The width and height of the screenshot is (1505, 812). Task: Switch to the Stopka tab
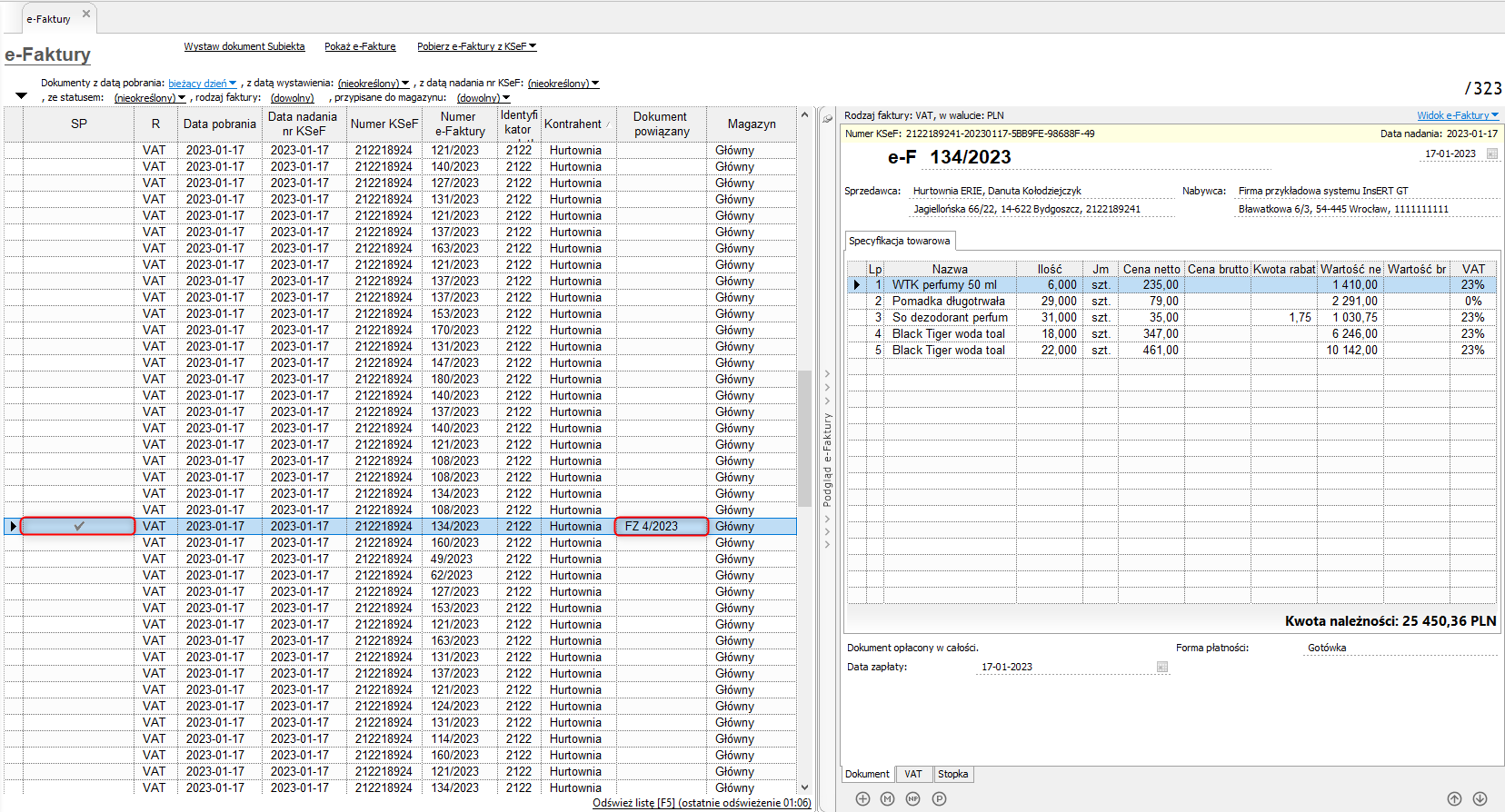click(x=952, y=774)
